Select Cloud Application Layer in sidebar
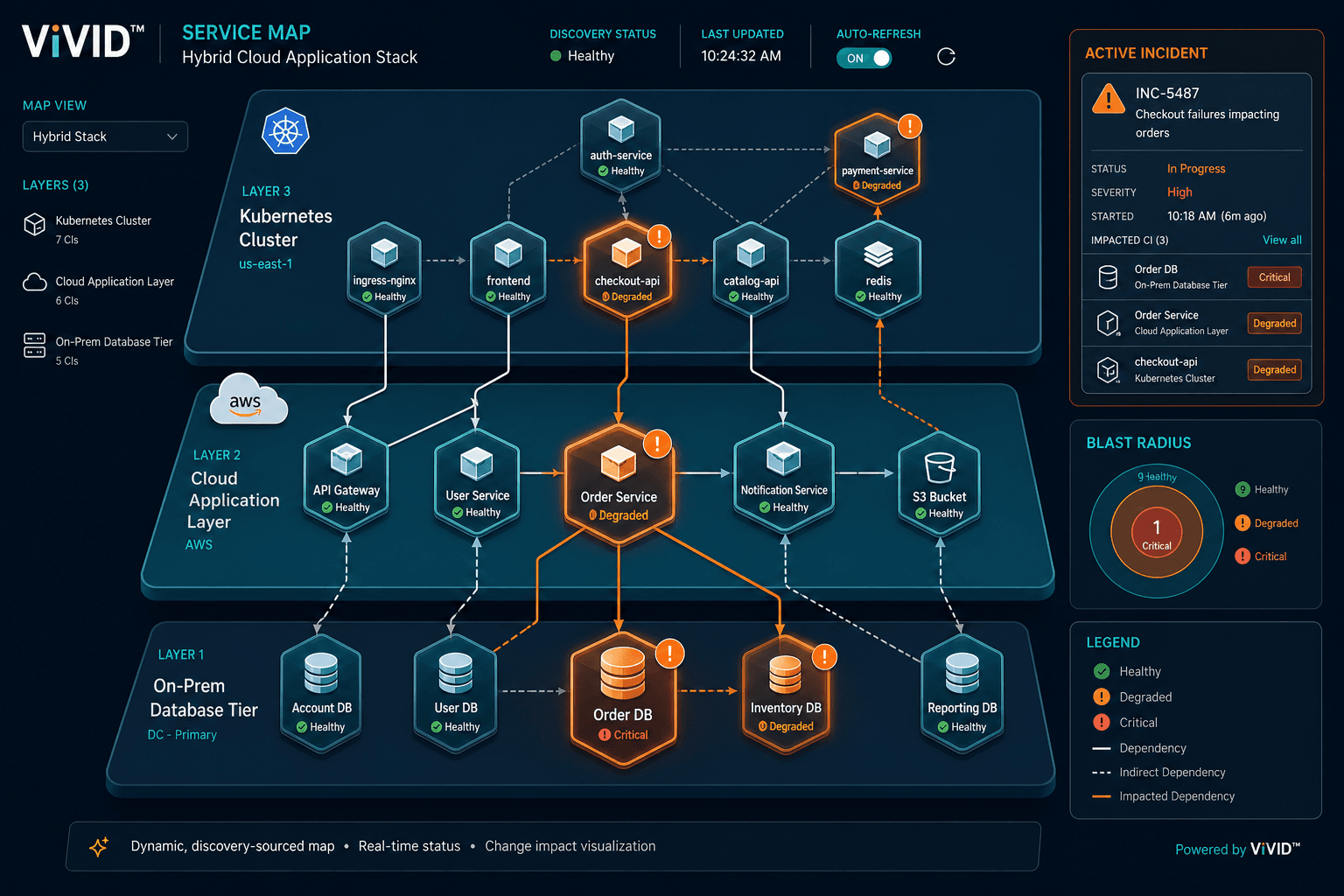 (x=98, y=290)
